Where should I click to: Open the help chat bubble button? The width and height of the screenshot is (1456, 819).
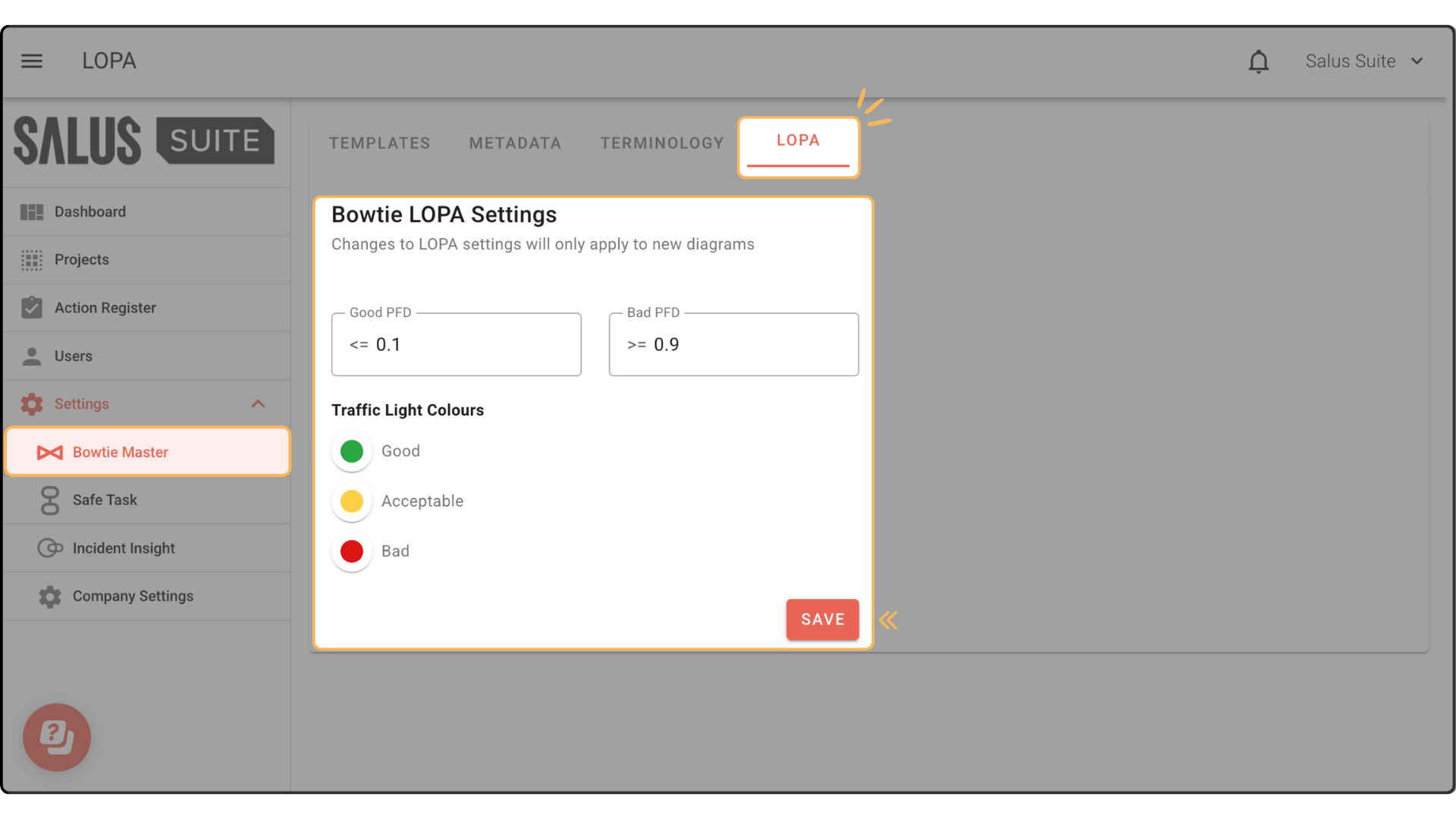coord(57,737)
